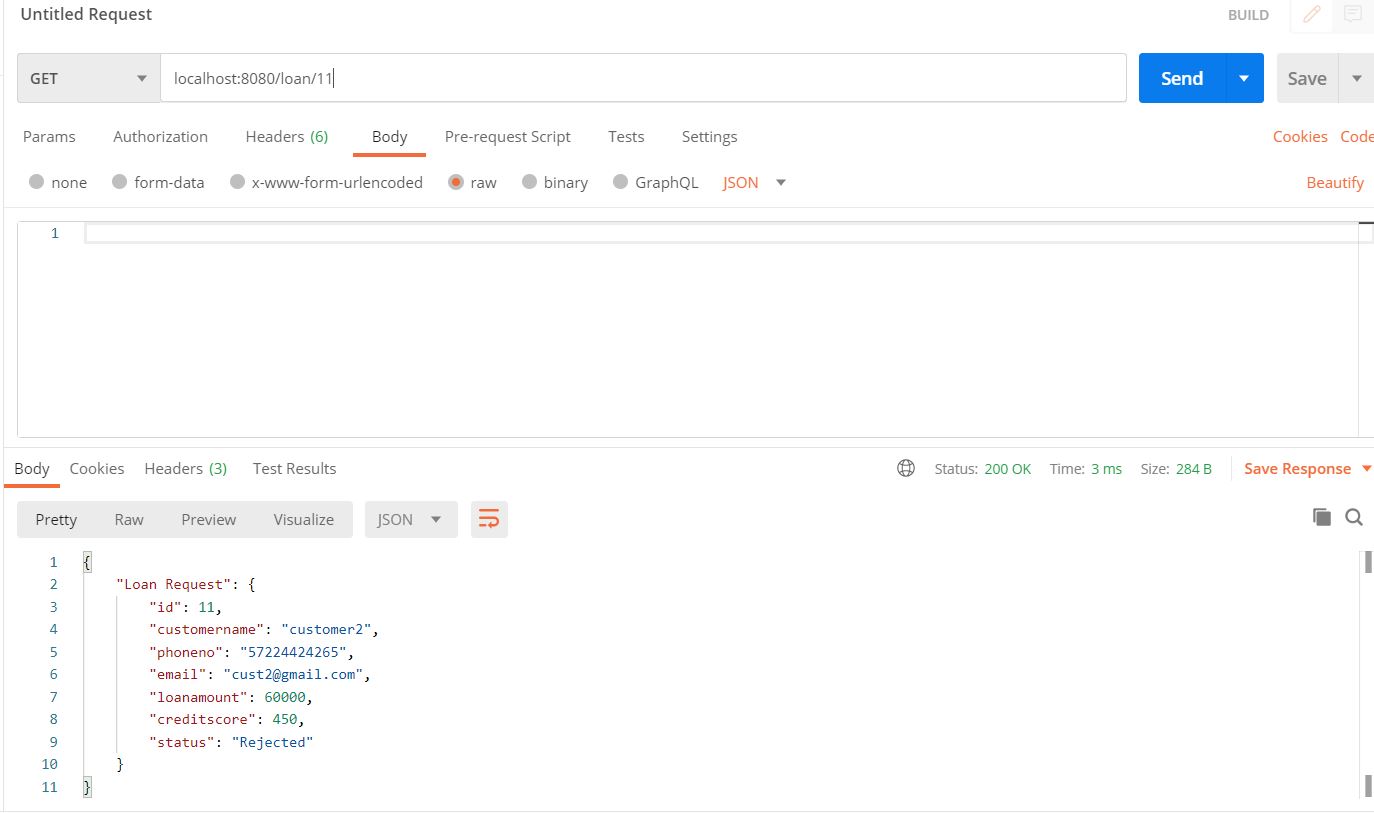This screenshot has height=813, width=1374.
Task: Open the Authorization tab
Action: 160,136
